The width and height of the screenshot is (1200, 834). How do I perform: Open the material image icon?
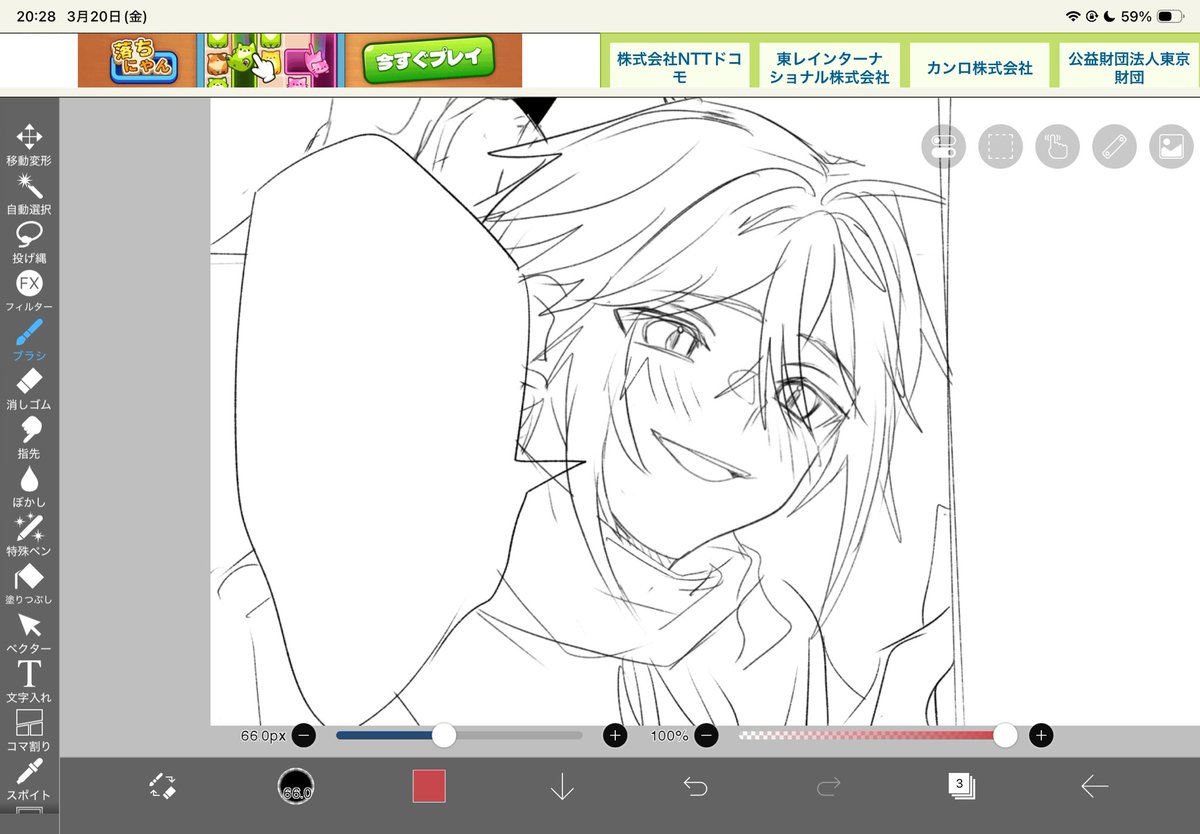click(x=1171, y=146)
